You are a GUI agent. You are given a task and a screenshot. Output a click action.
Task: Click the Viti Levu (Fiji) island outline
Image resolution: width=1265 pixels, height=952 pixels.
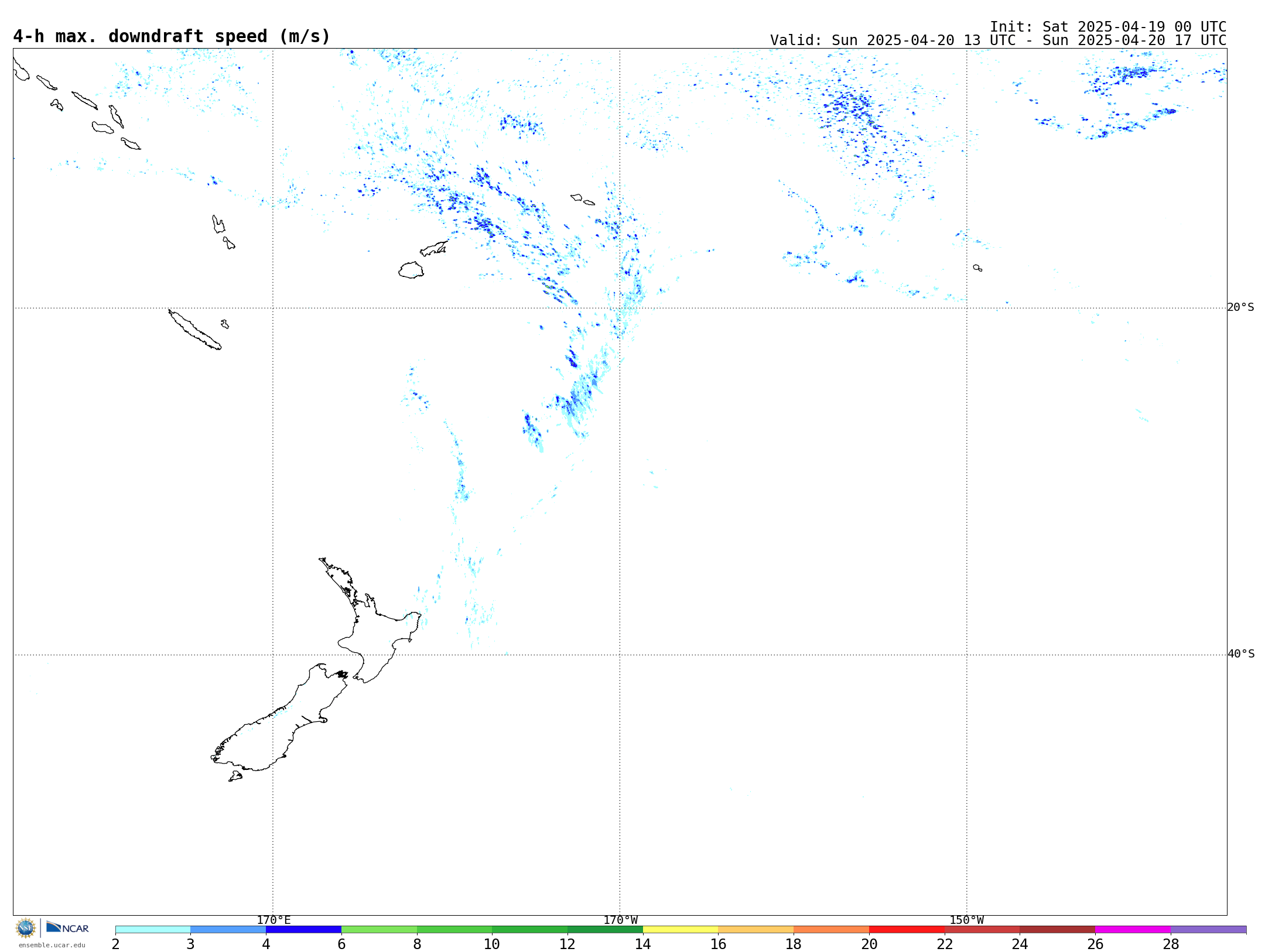pos(411,270)
